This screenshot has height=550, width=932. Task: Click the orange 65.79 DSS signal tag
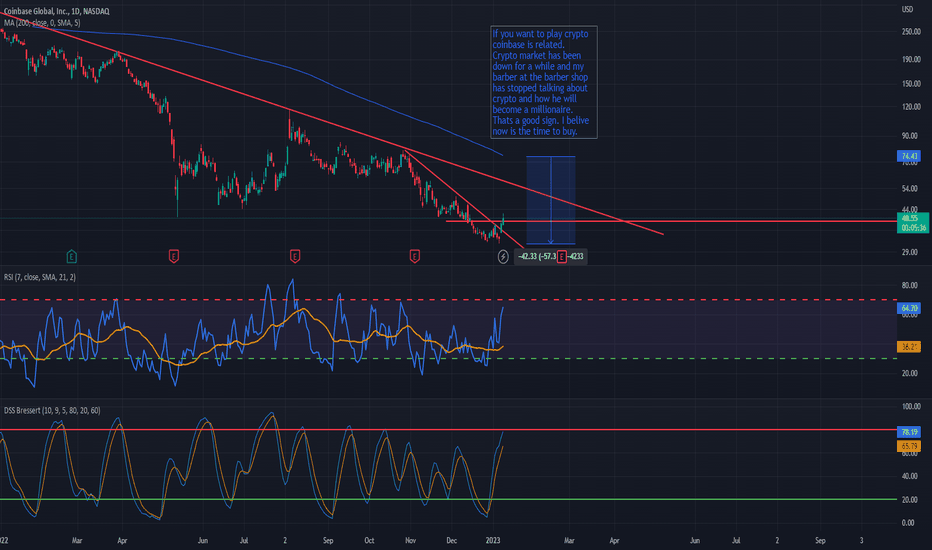coord(909,446)
